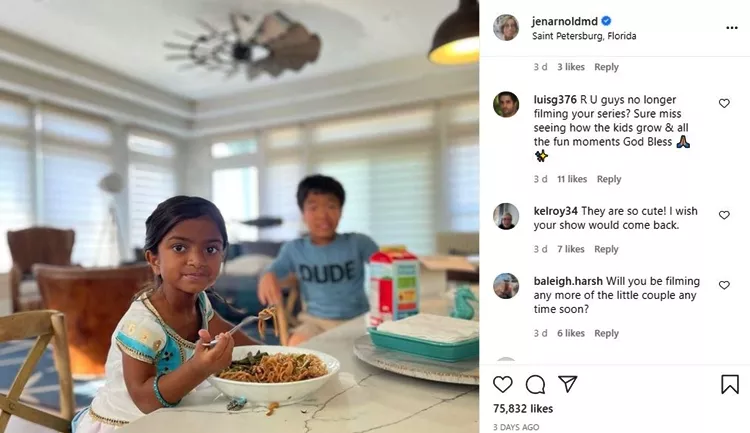Click the blue verified badge next to jenarnoldmd
The height and width of the screenshot is (433, 750).
606,21
